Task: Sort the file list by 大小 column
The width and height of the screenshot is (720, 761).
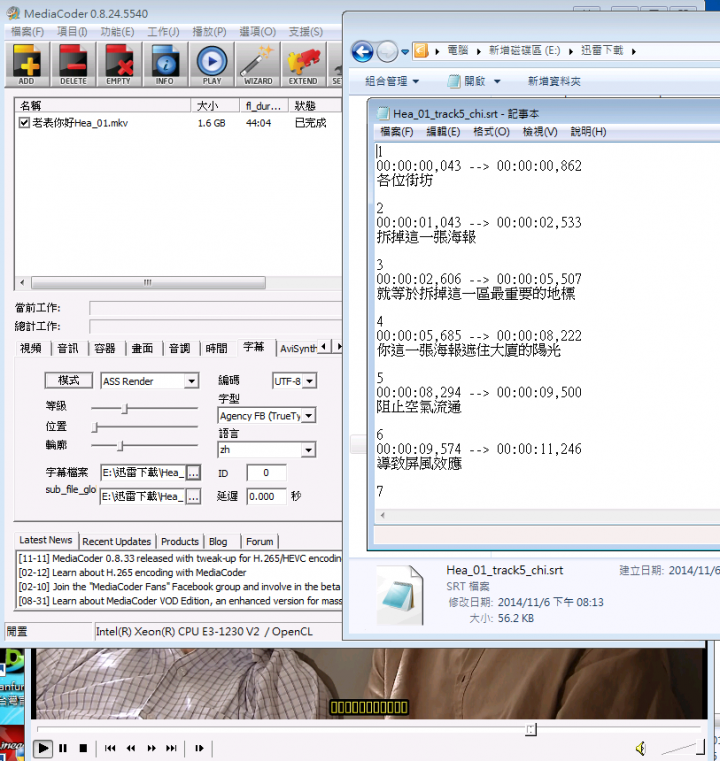Action: point(215,105)
